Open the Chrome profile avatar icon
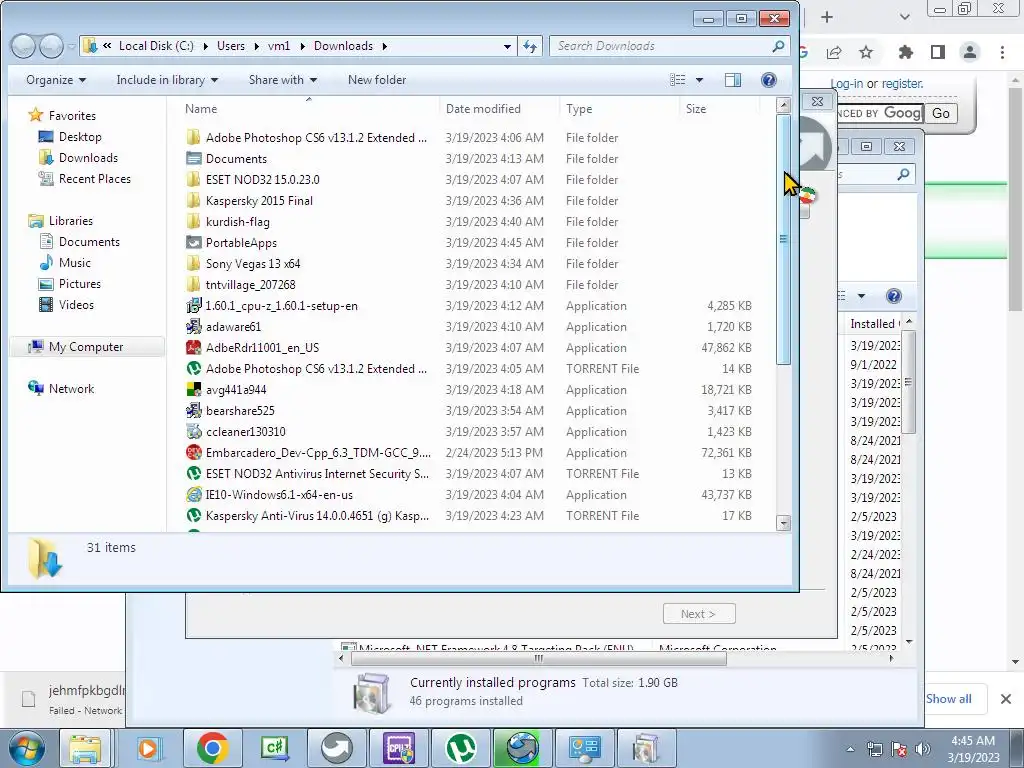Screen dimensions: 1024x768 pyautogui.click(x=970, y=52)
